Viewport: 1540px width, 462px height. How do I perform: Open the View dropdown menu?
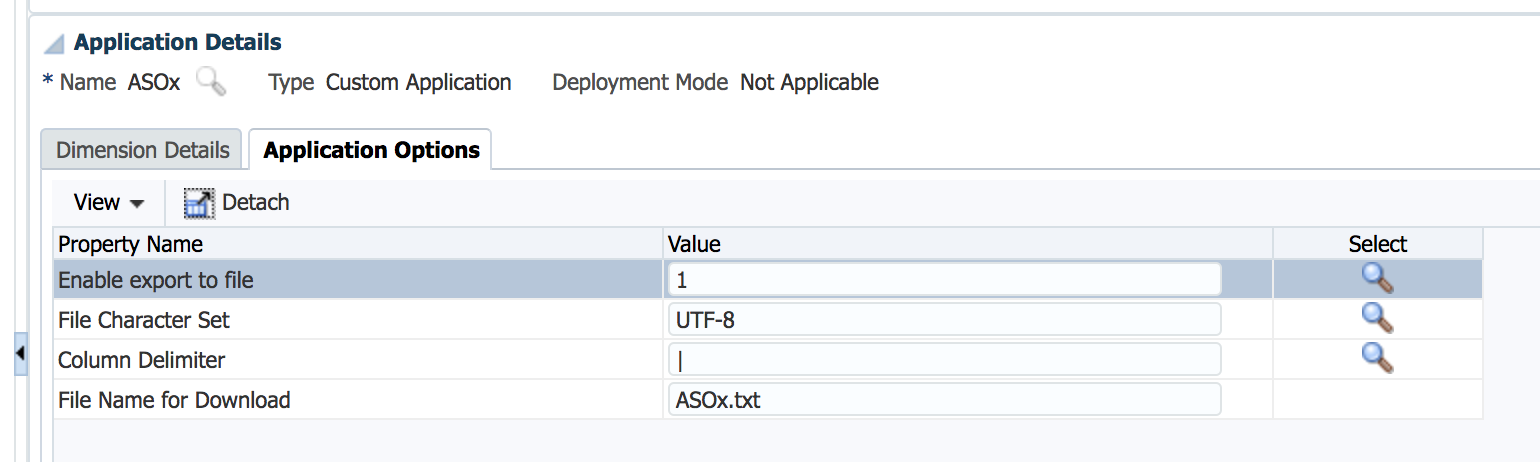click(x=108, y=203)
